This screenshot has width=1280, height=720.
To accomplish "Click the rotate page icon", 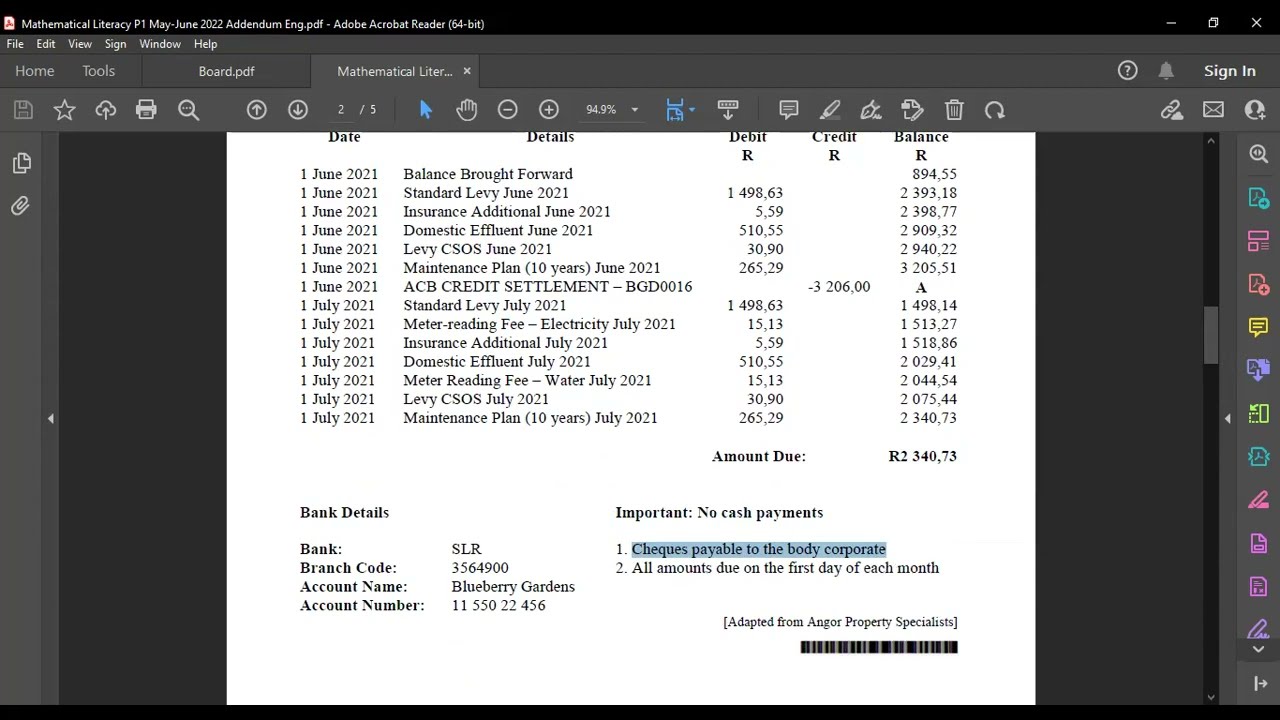I will (x=994, y=110).
